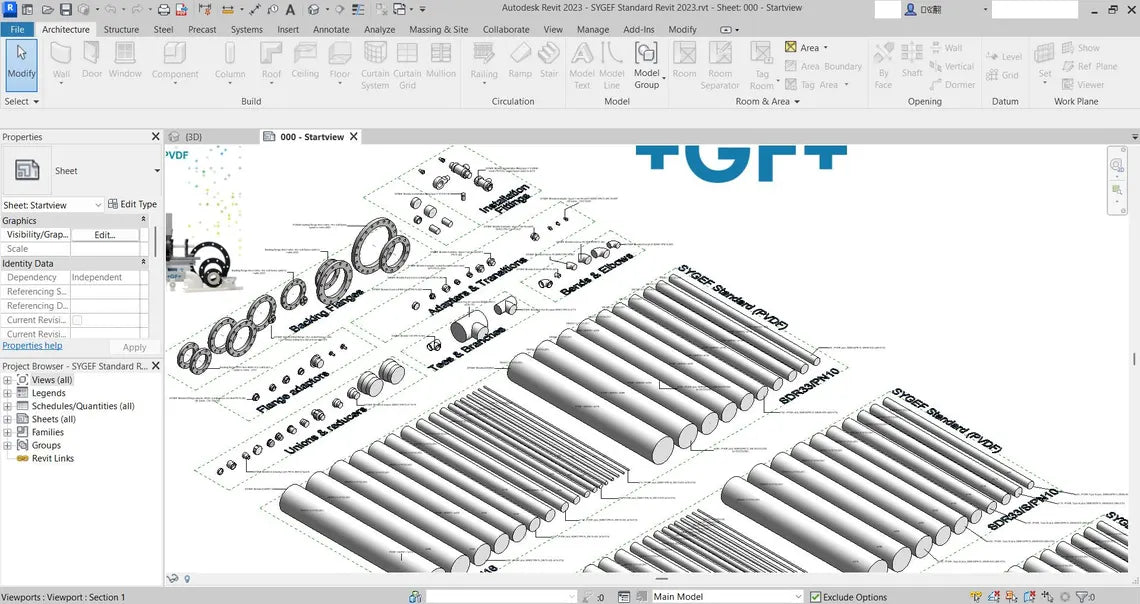Viewport: 1140px width, 604px height.
Task: Toggle the Exclude Options checkbox
Action: coord(816,597)
